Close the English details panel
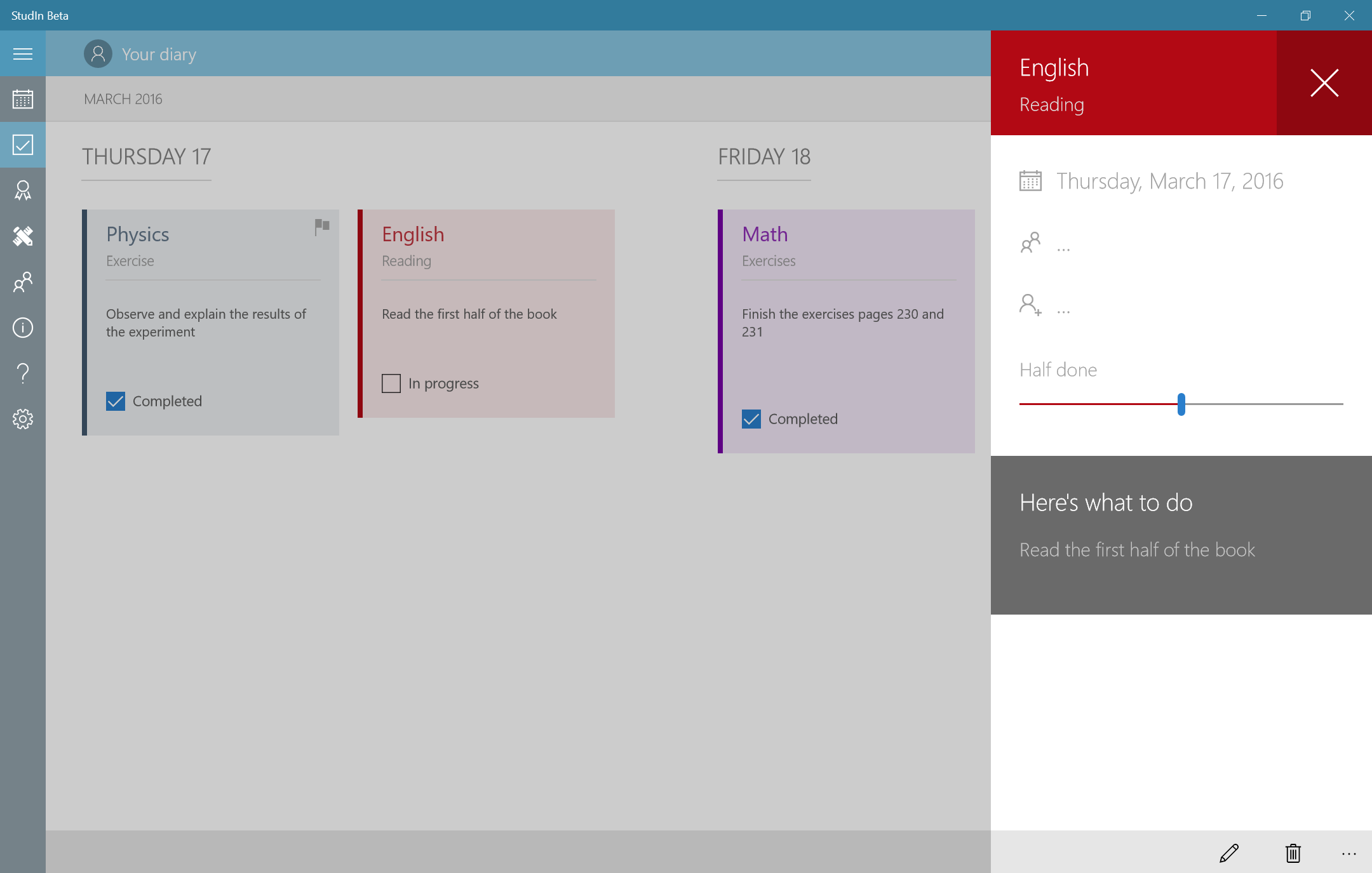 1324,83
